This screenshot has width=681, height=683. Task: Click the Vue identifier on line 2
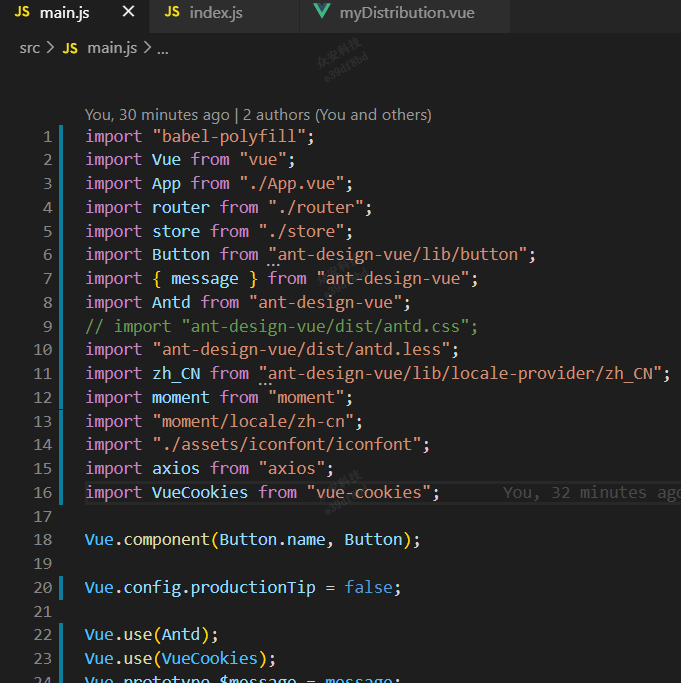click(x=166, y=160)
